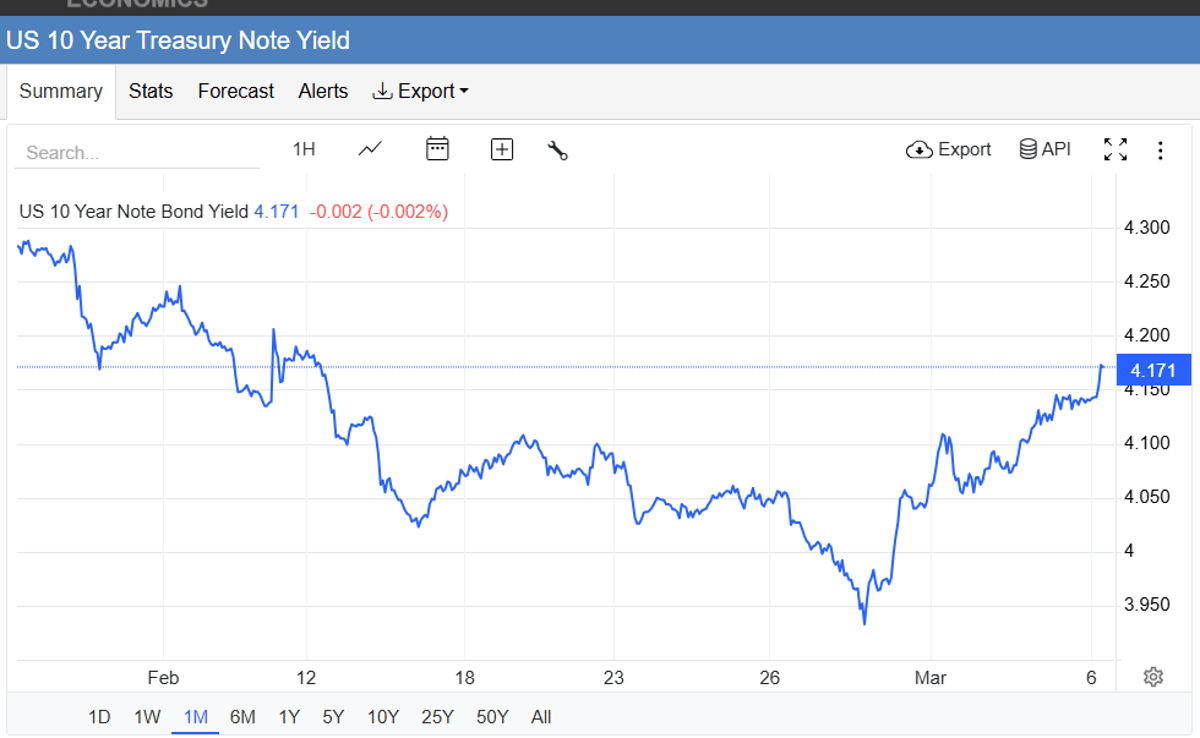Open the Alerts tab
The height and width of the screenshot is (738, 1200).
(323, 91)
